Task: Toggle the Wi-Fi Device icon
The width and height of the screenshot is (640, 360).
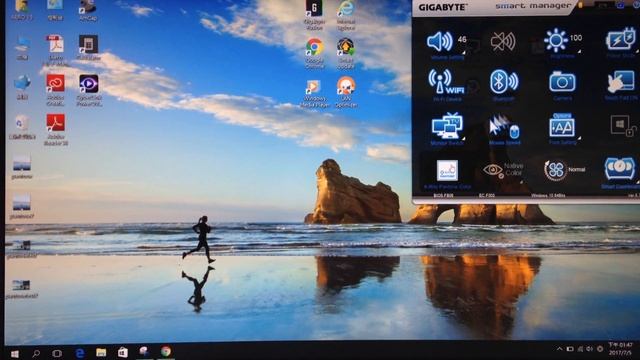Action: point(447,82)
